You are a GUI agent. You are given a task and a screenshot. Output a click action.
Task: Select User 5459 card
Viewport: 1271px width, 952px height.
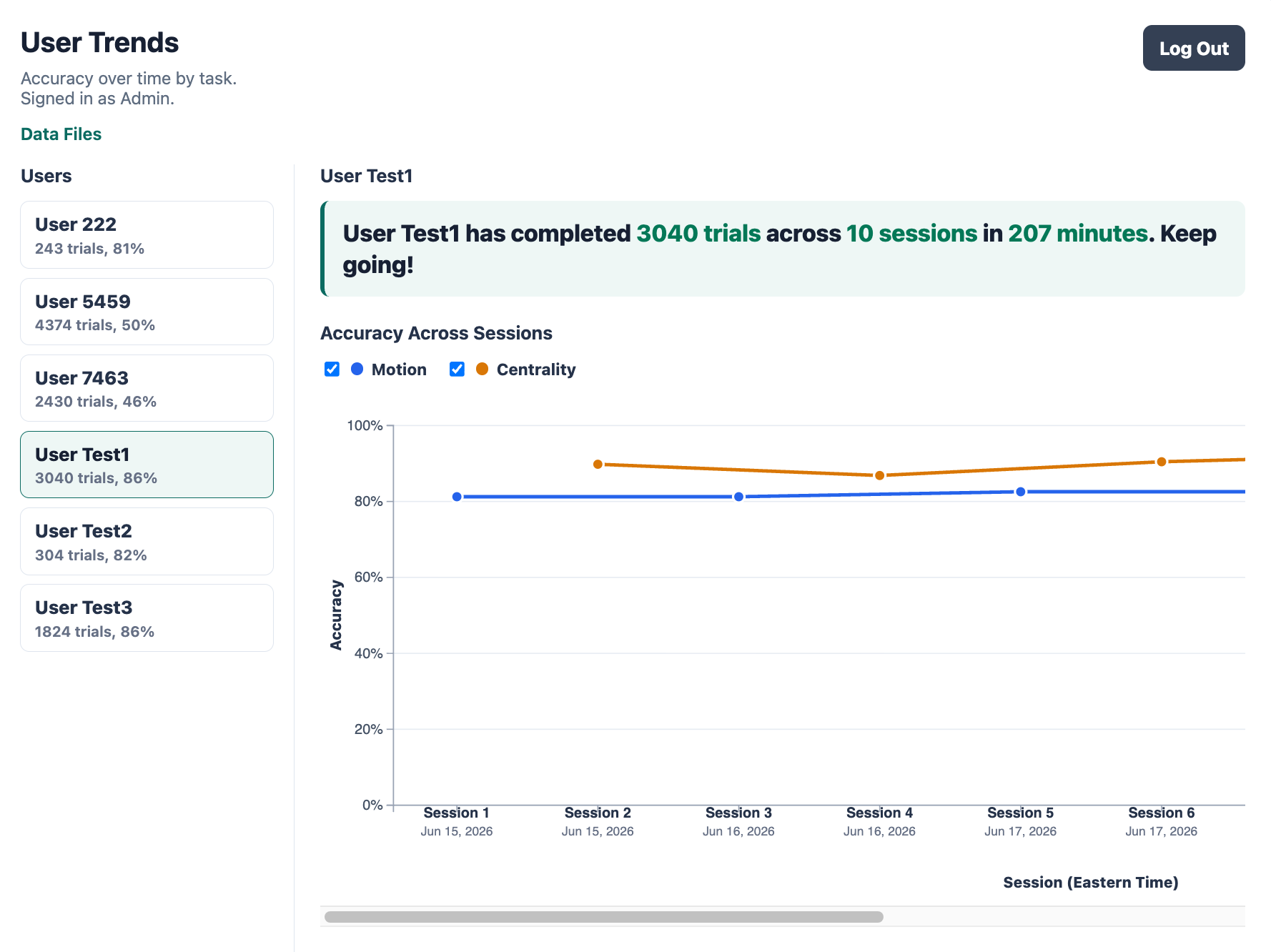pyautogui.click(x=147, y=312)
